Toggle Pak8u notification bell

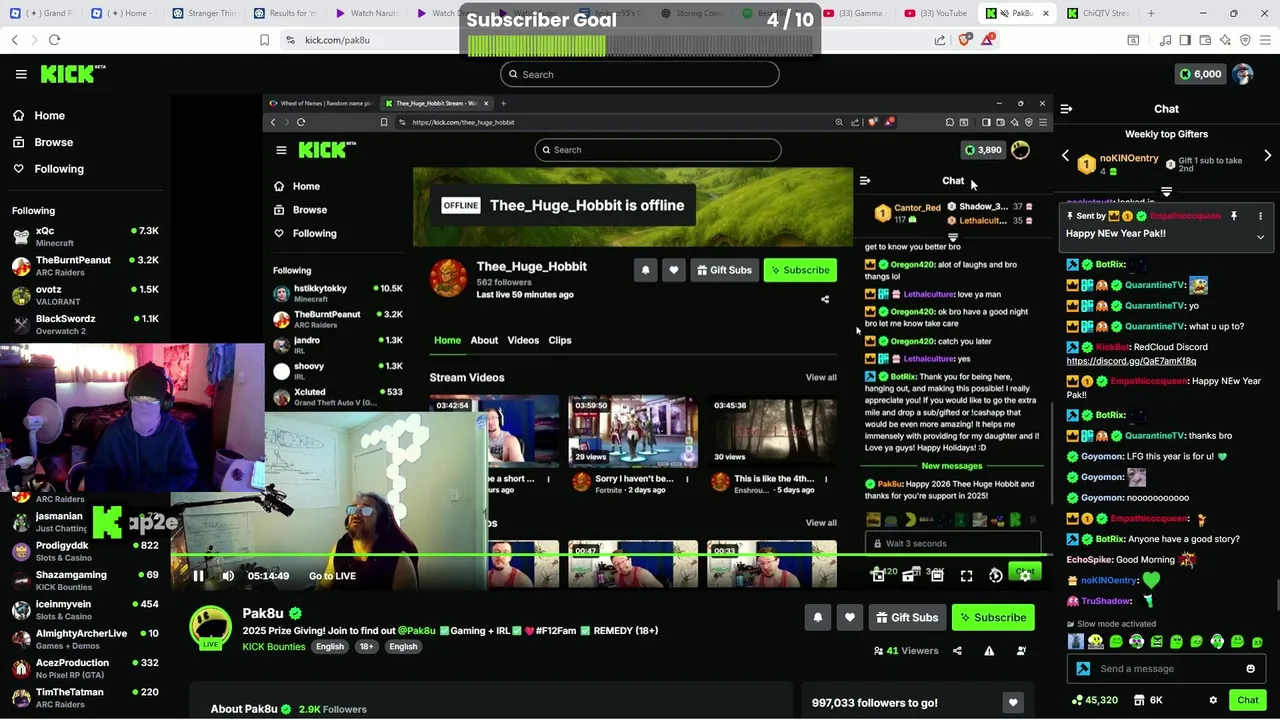(x=817, y=618)
